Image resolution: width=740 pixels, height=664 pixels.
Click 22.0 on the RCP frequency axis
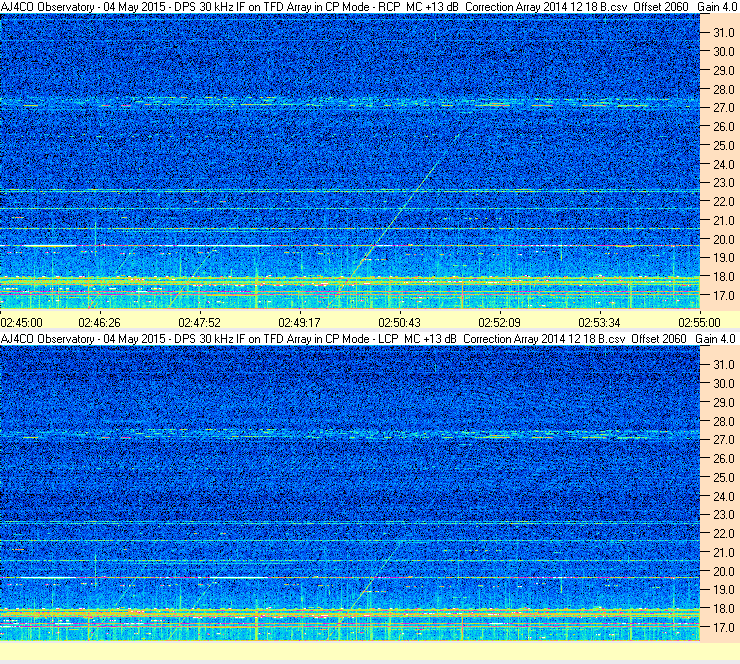(723, 202)
